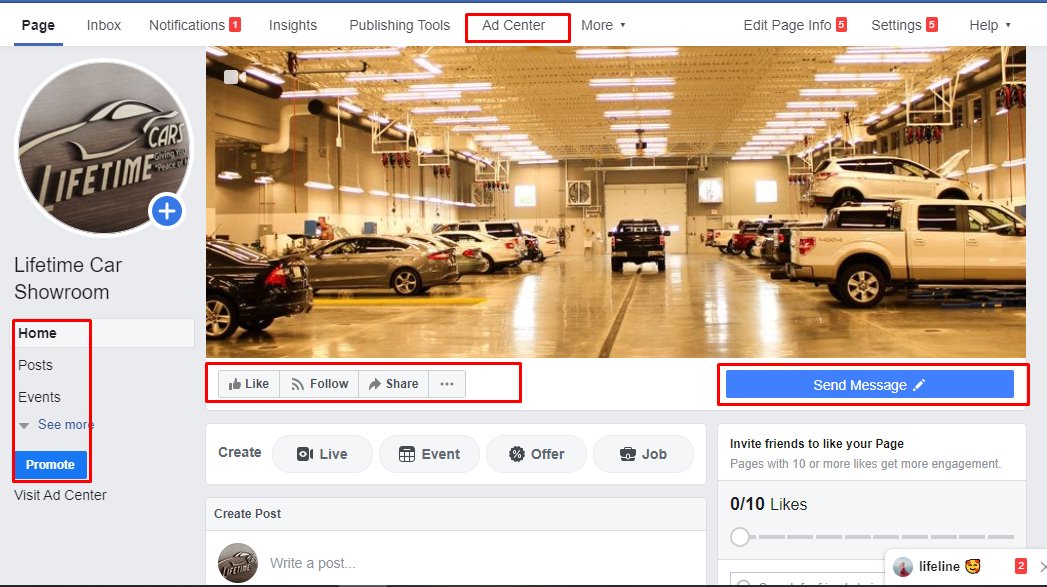1047x587 pixels.
Task: Click the blue Promote button
Action: tap(50, 465)
